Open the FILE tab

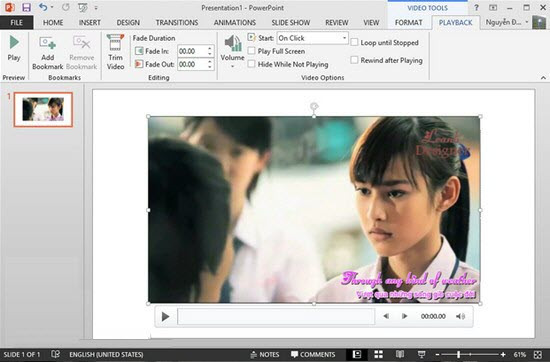coord(16,22)
